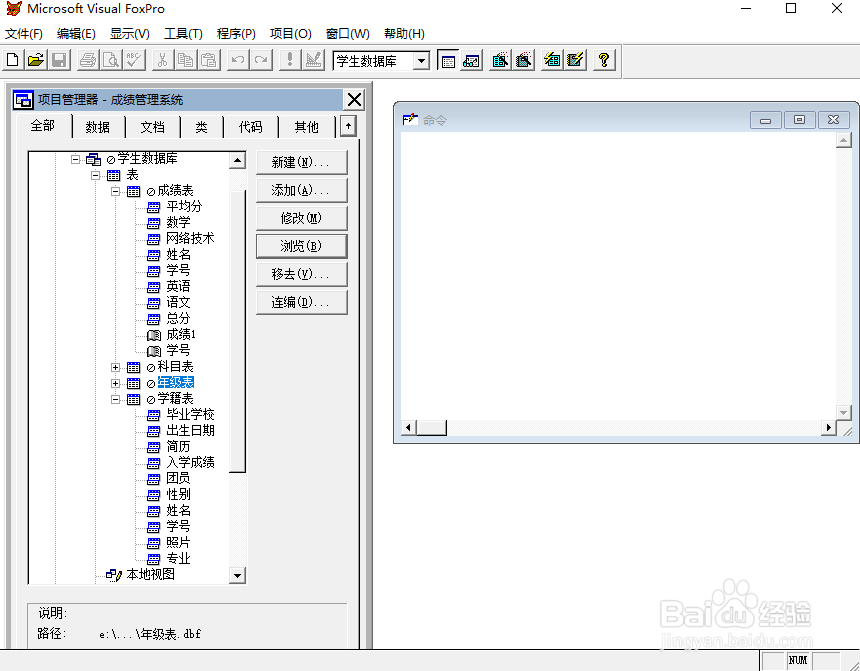Switch to the 代码 tab
This screenshot has width=860, height=671.
click(251, 127)
